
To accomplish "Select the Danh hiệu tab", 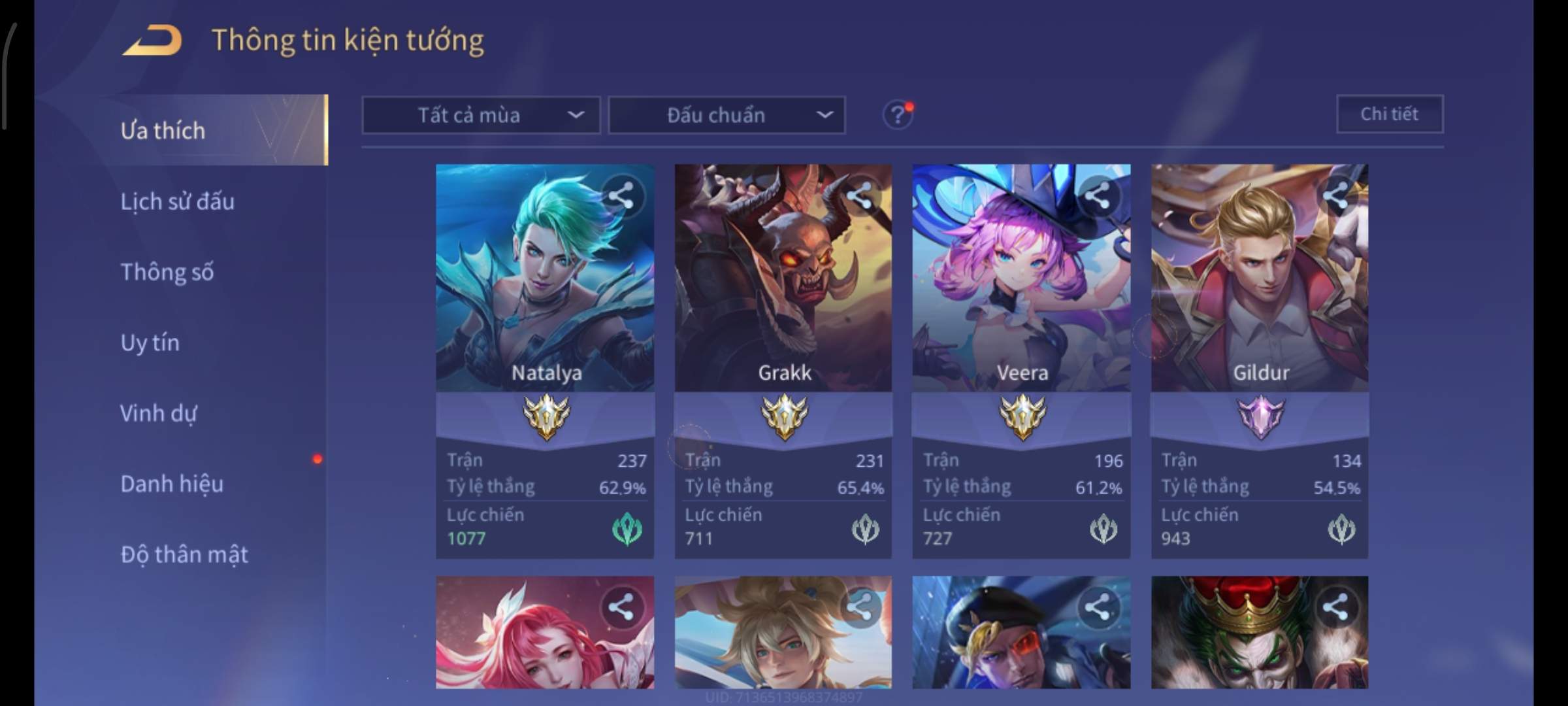I will coord(172,484).
